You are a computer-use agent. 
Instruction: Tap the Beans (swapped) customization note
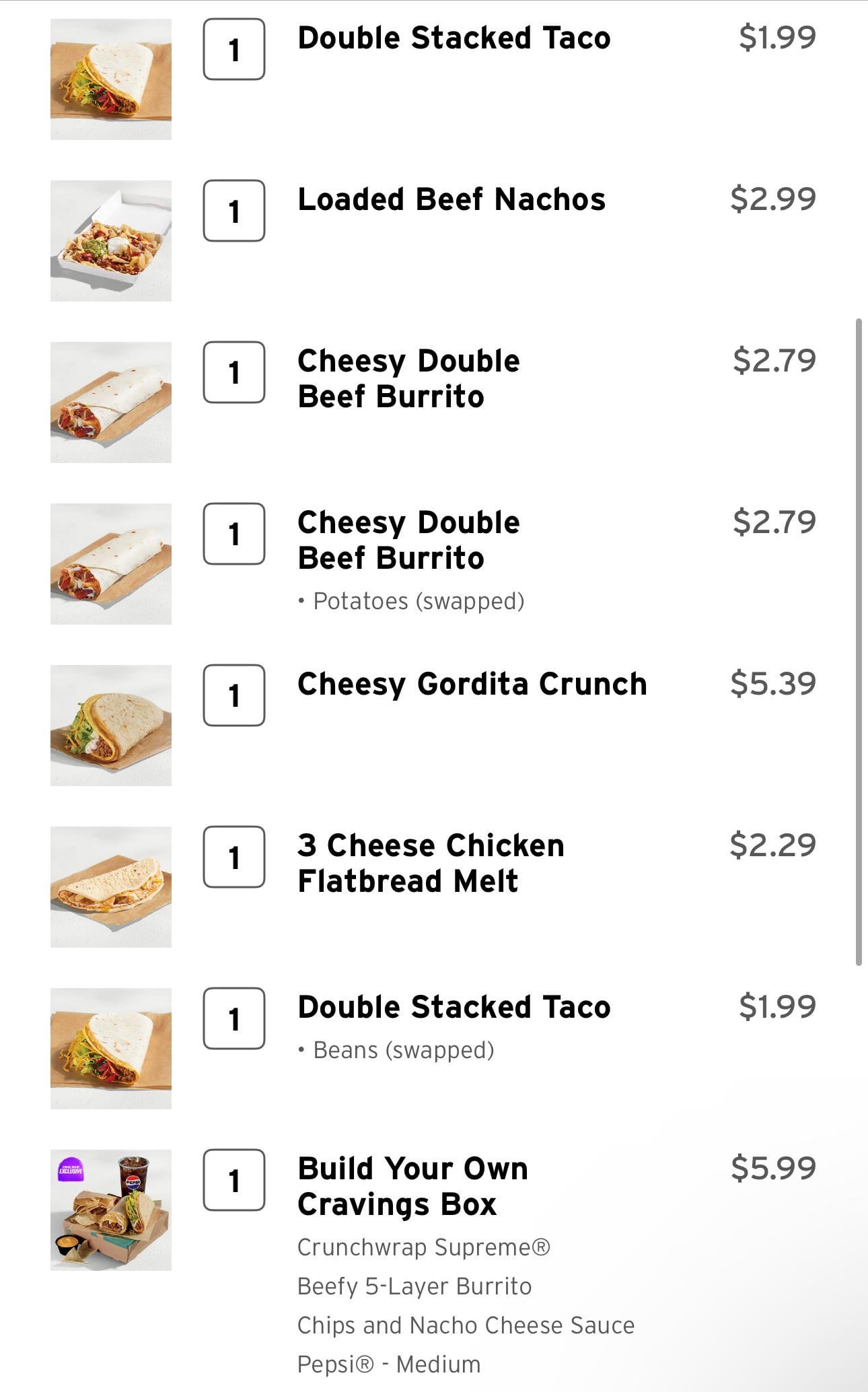pos(403,1050)
